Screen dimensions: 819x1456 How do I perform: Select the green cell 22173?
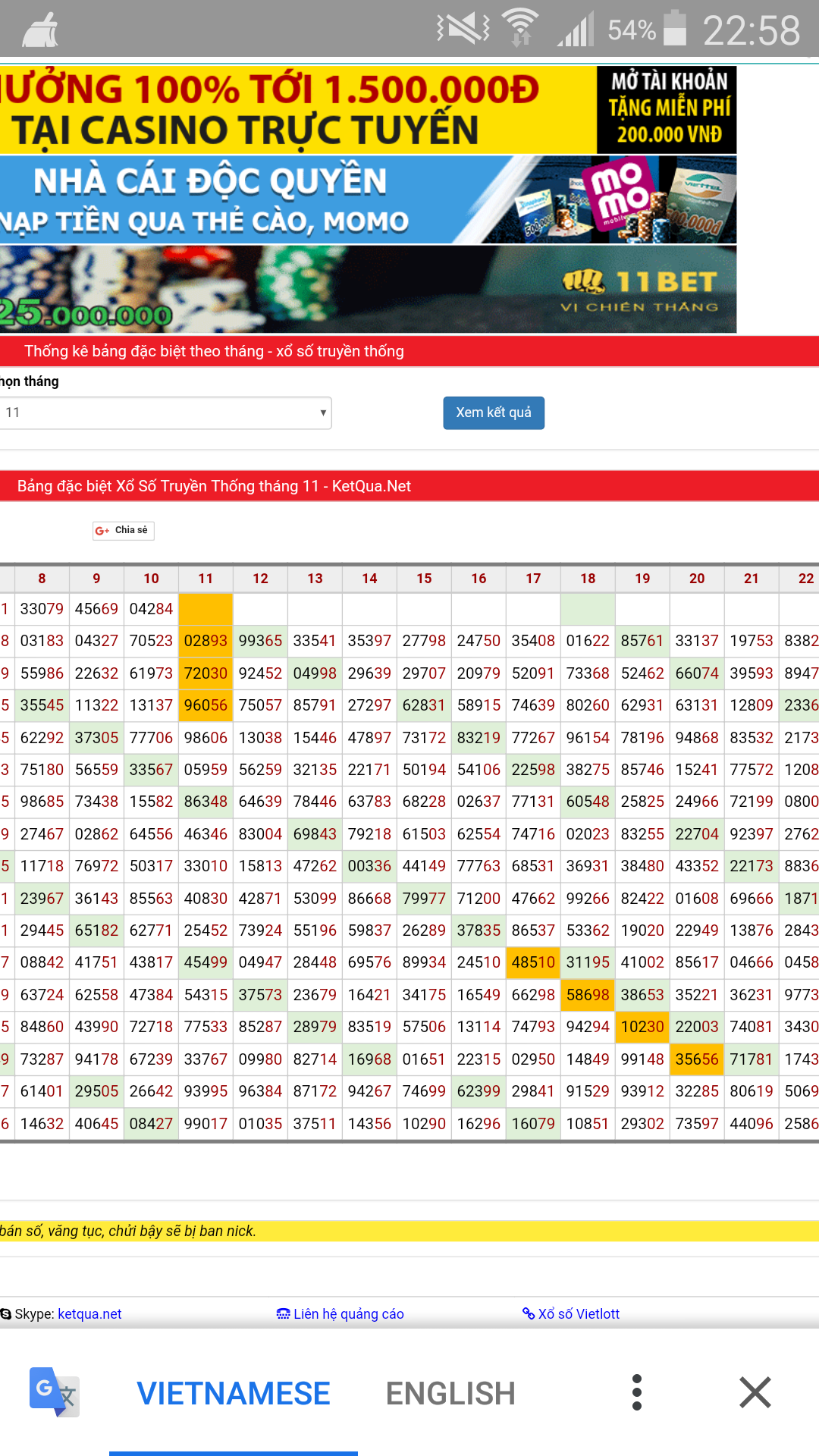tap(752, 866)
